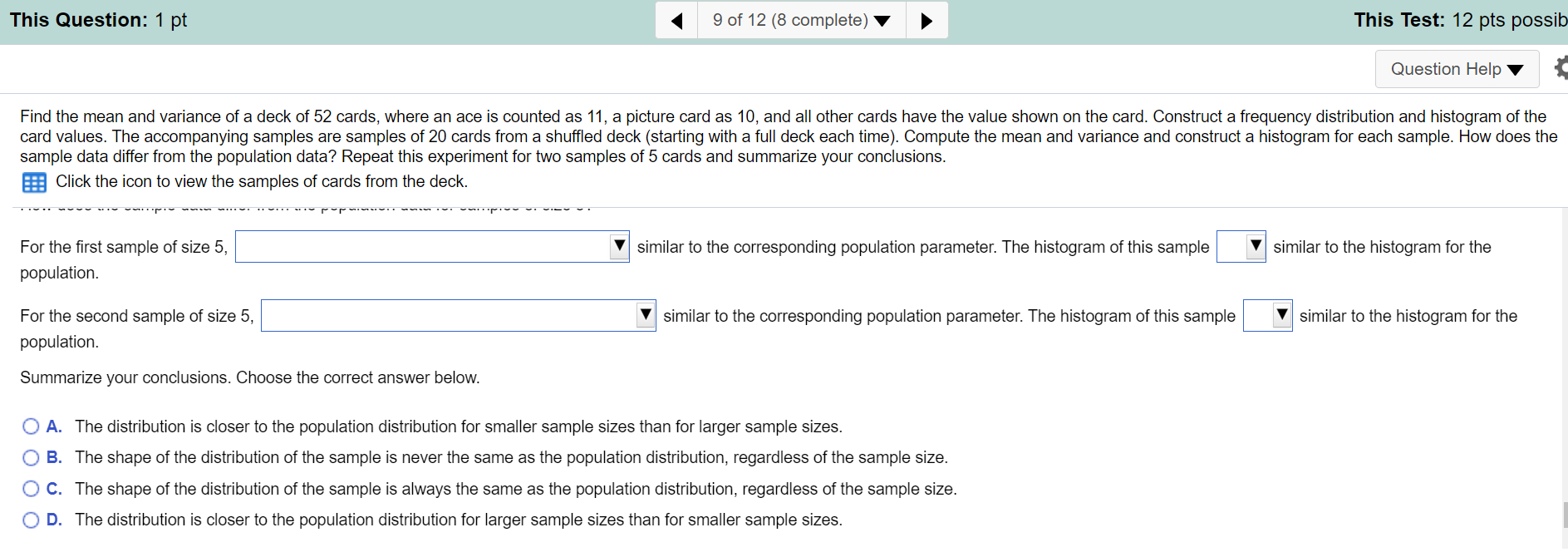This screenshot has height=552, width=1568.
Task: Open the card samples data table icon
Action: coord(34,182)
